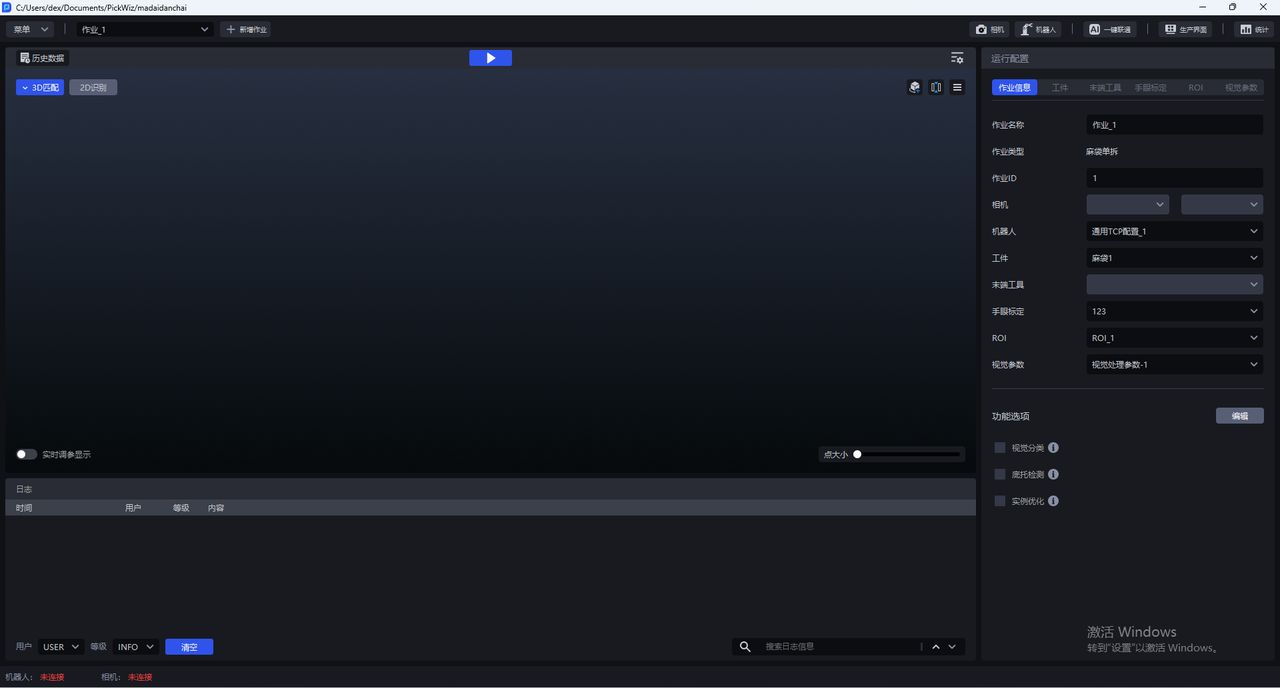Image resolution: width=1280 pixels, height=688 pixels.
Task: Enable the 视觉分类 checkbox
Action: point(1000,448)
